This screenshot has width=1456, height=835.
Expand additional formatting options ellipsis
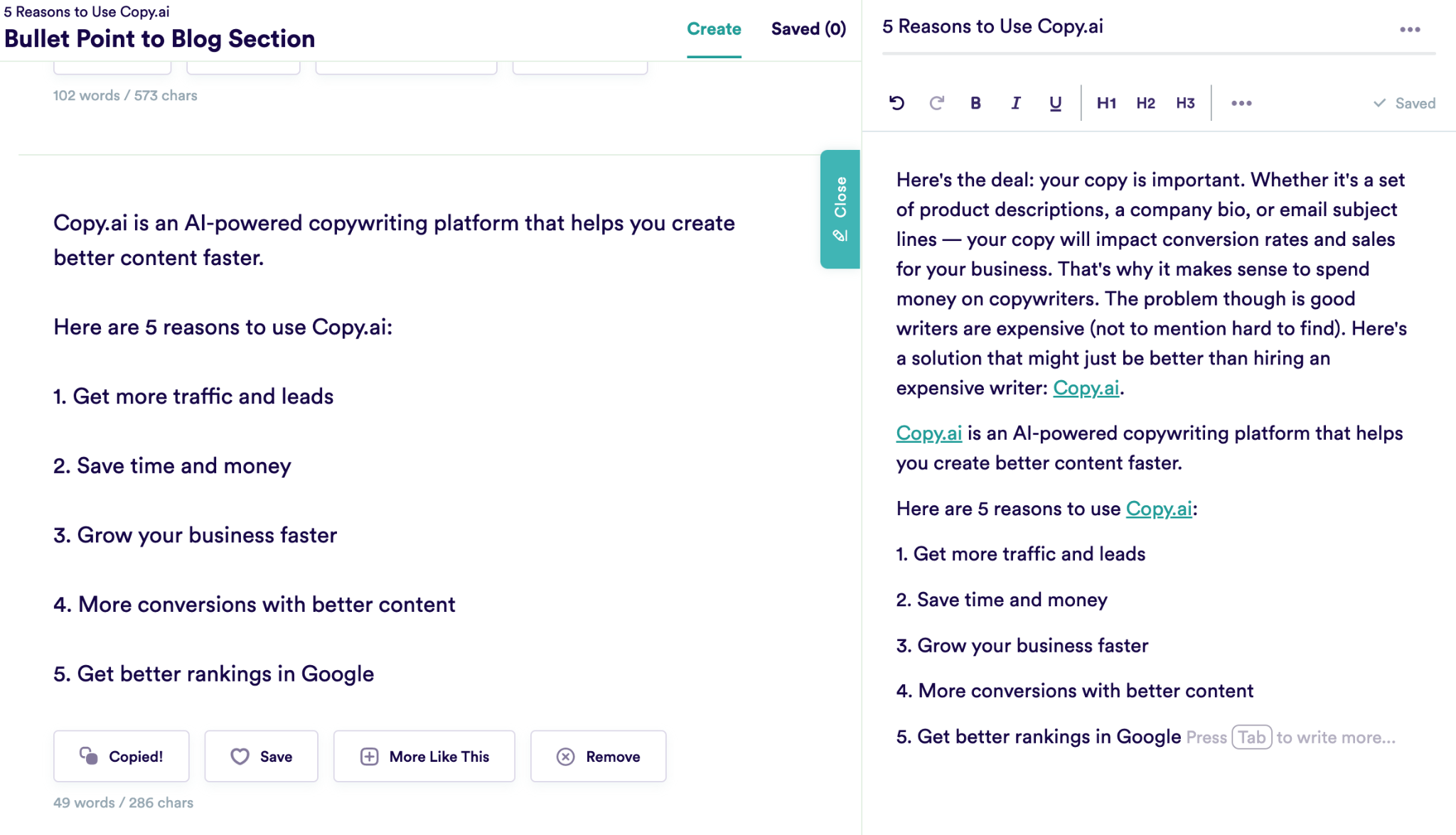[1241, 103]
